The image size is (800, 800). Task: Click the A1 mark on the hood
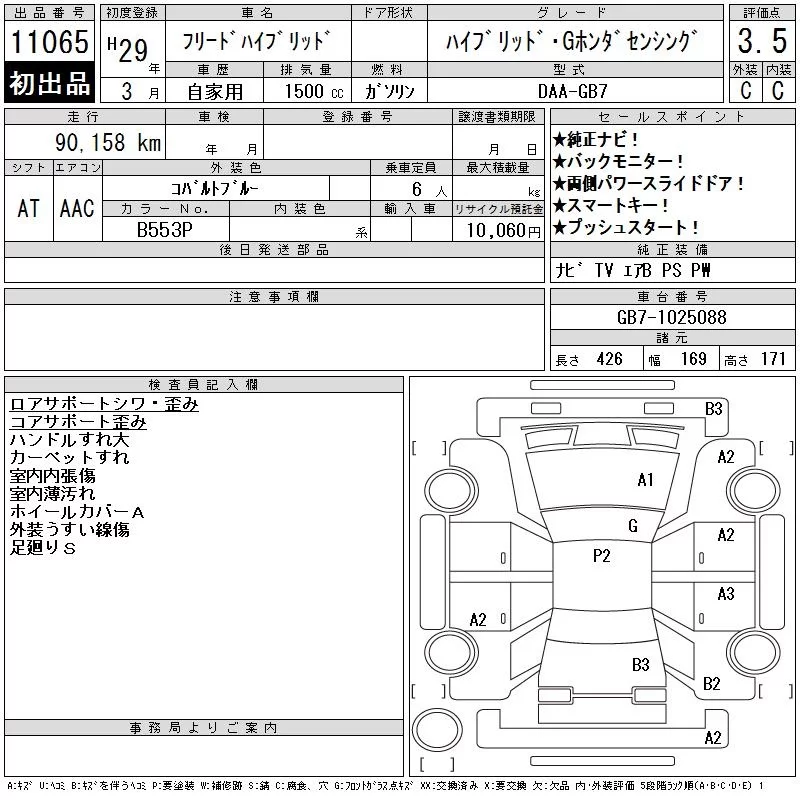645,480
